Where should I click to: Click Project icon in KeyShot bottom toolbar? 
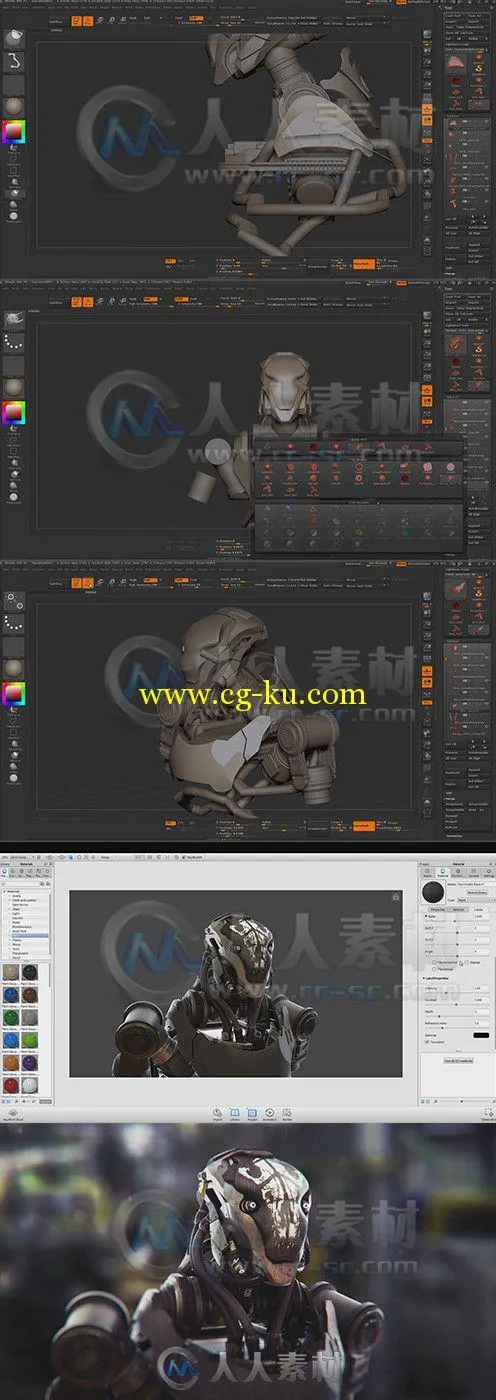[x=252, y=1112]
